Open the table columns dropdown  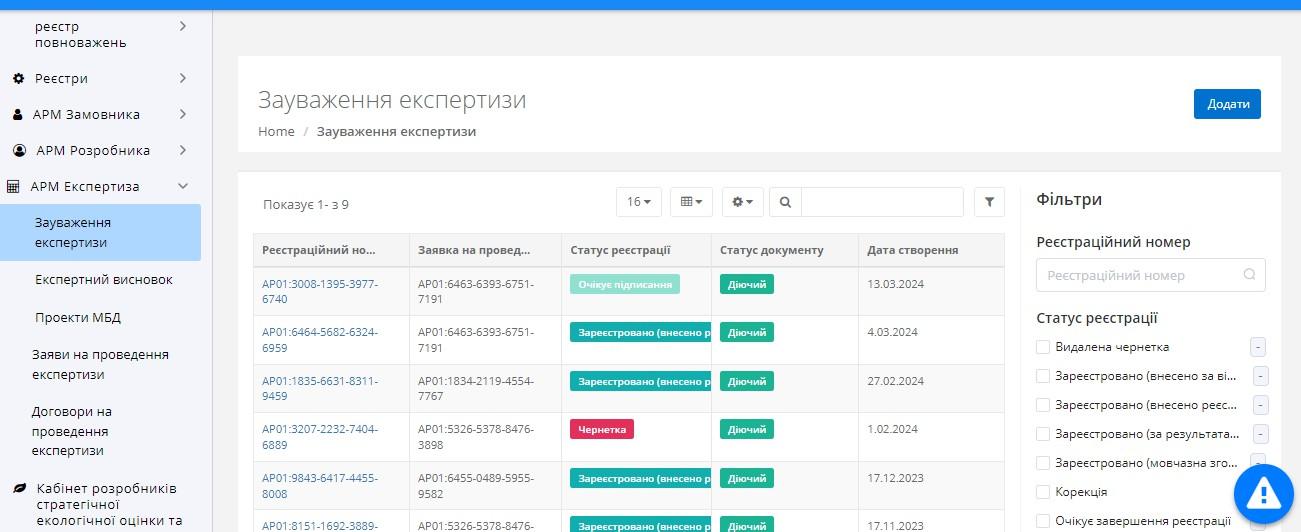691,202
